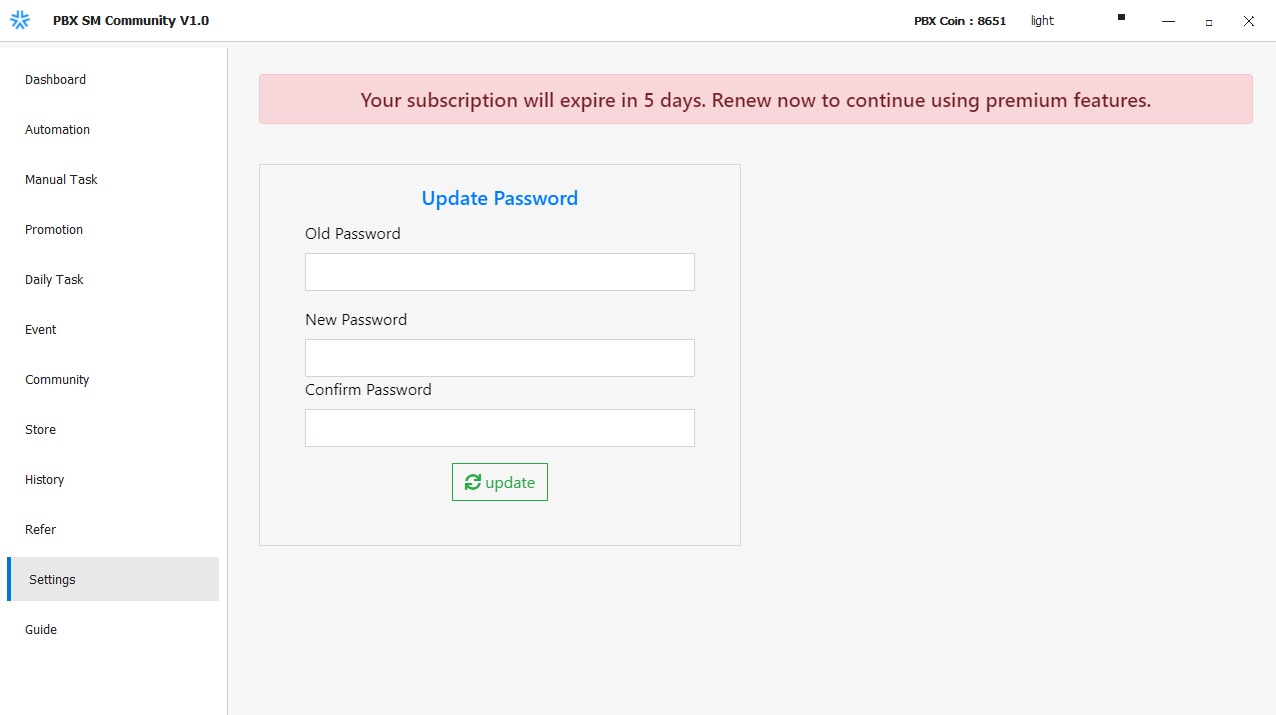Open the Dashboard page
Screen dimensions: 1276x715
tap(56, 80)
